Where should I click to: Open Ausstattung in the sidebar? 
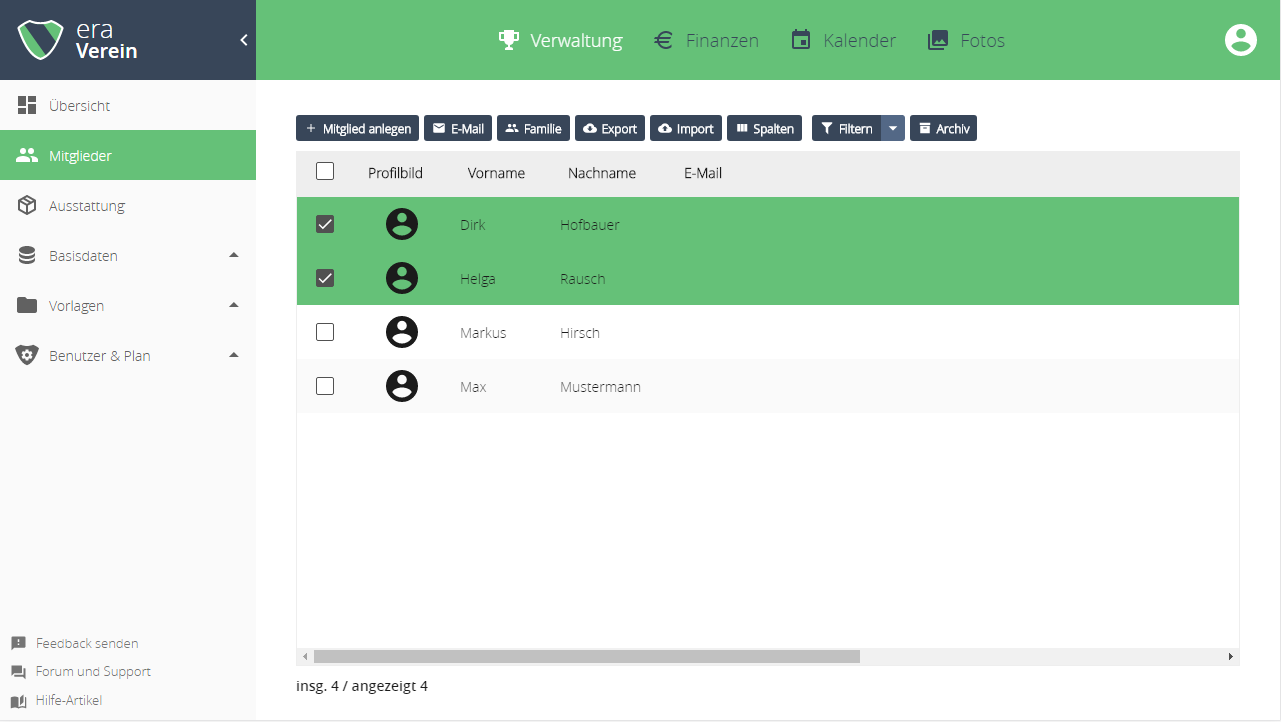128,205
